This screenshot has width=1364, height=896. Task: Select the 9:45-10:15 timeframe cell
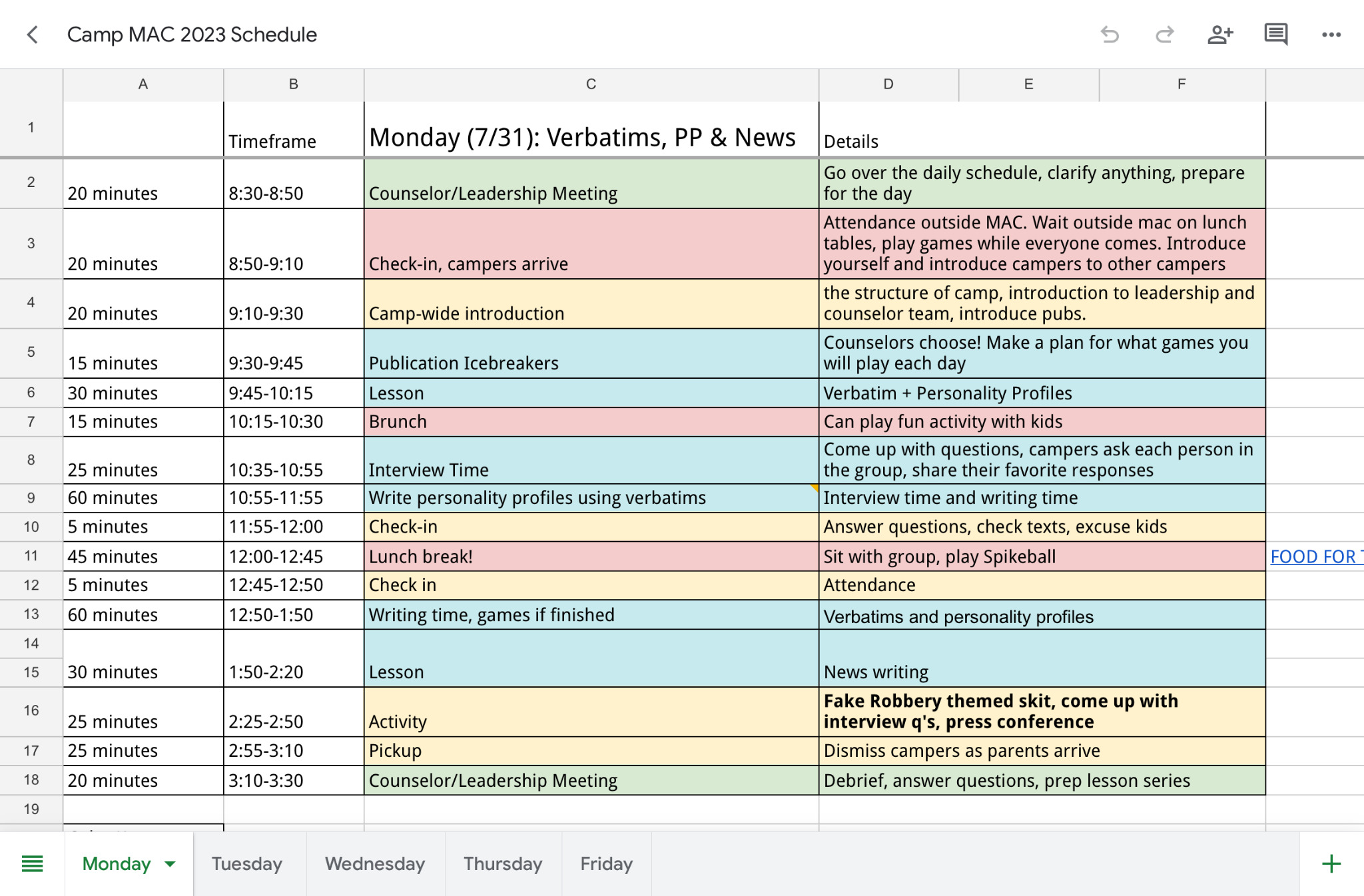(294, 393)
